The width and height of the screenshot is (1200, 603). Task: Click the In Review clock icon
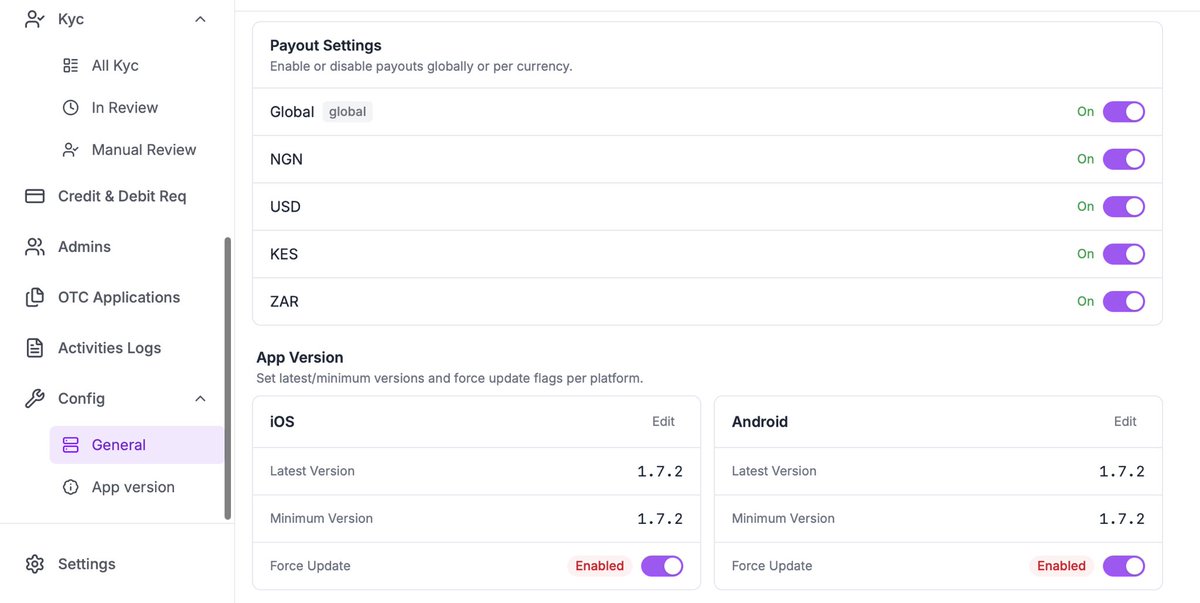tap(70, 107)
